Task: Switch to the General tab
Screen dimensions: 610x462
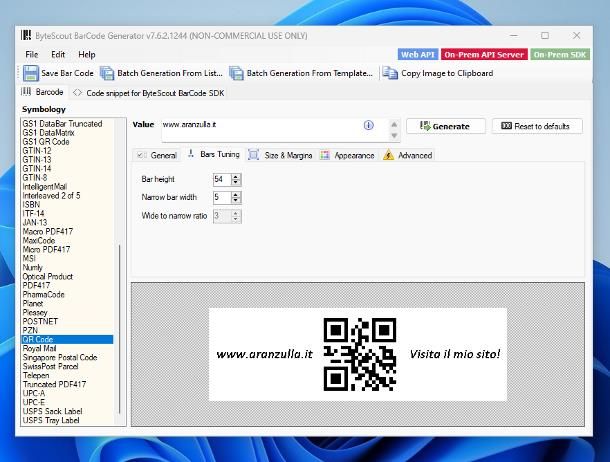Action: [x=157, y=156]
